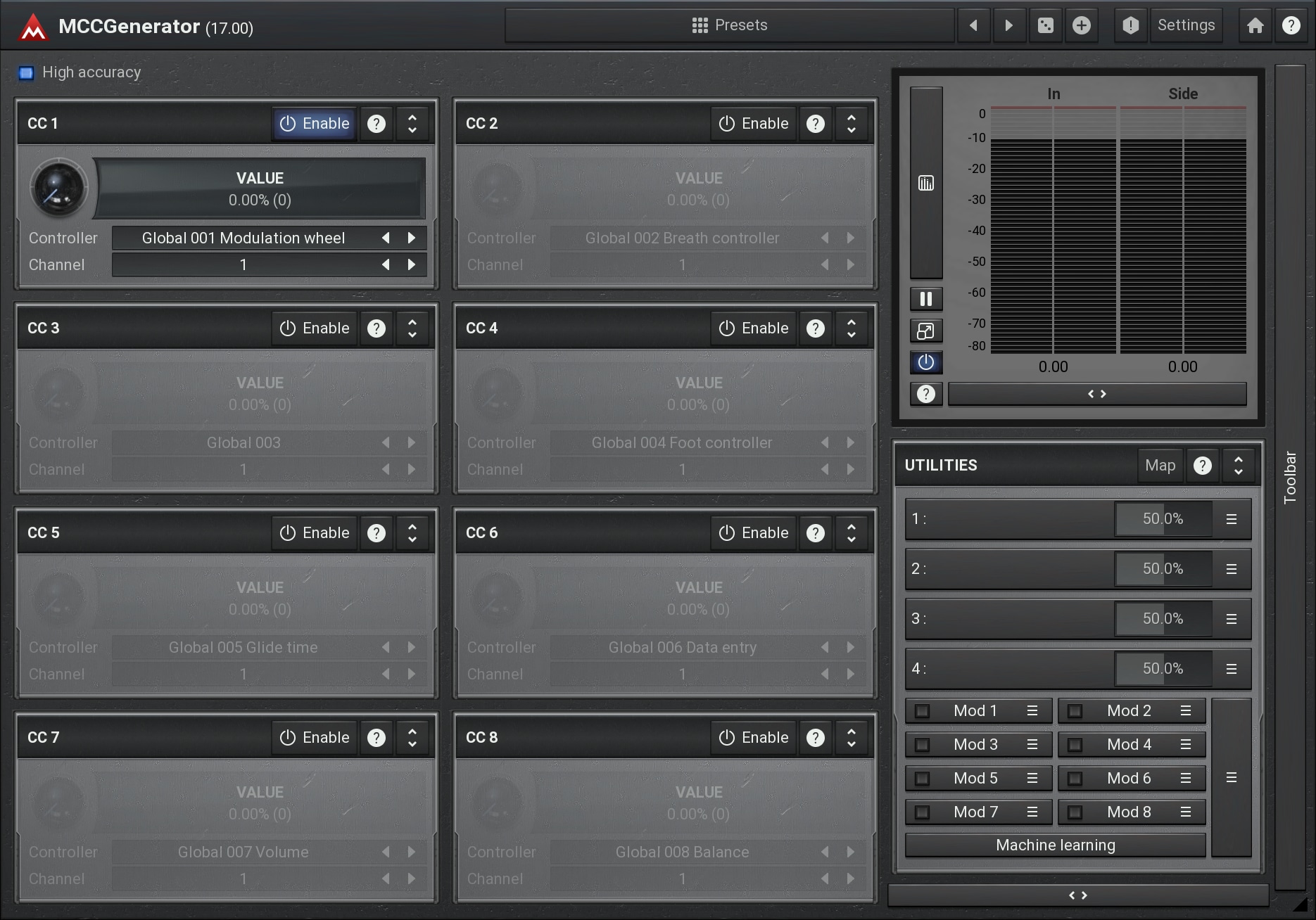This screenshot has height=920, width=1316.
Task: Click the Map button in Utilities
Action: pyautogui.click(x=1160, y=466)
